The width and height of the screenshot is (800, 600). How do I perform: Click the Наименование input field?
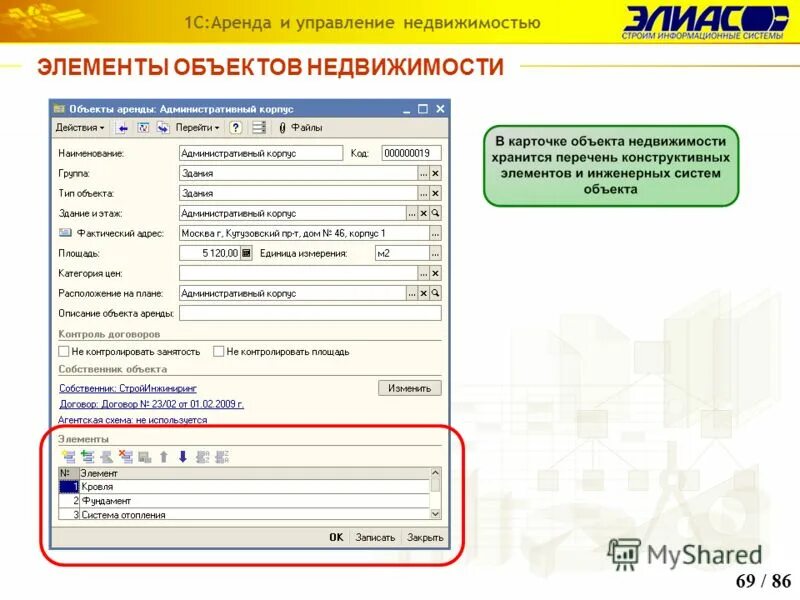coord(261,153)
